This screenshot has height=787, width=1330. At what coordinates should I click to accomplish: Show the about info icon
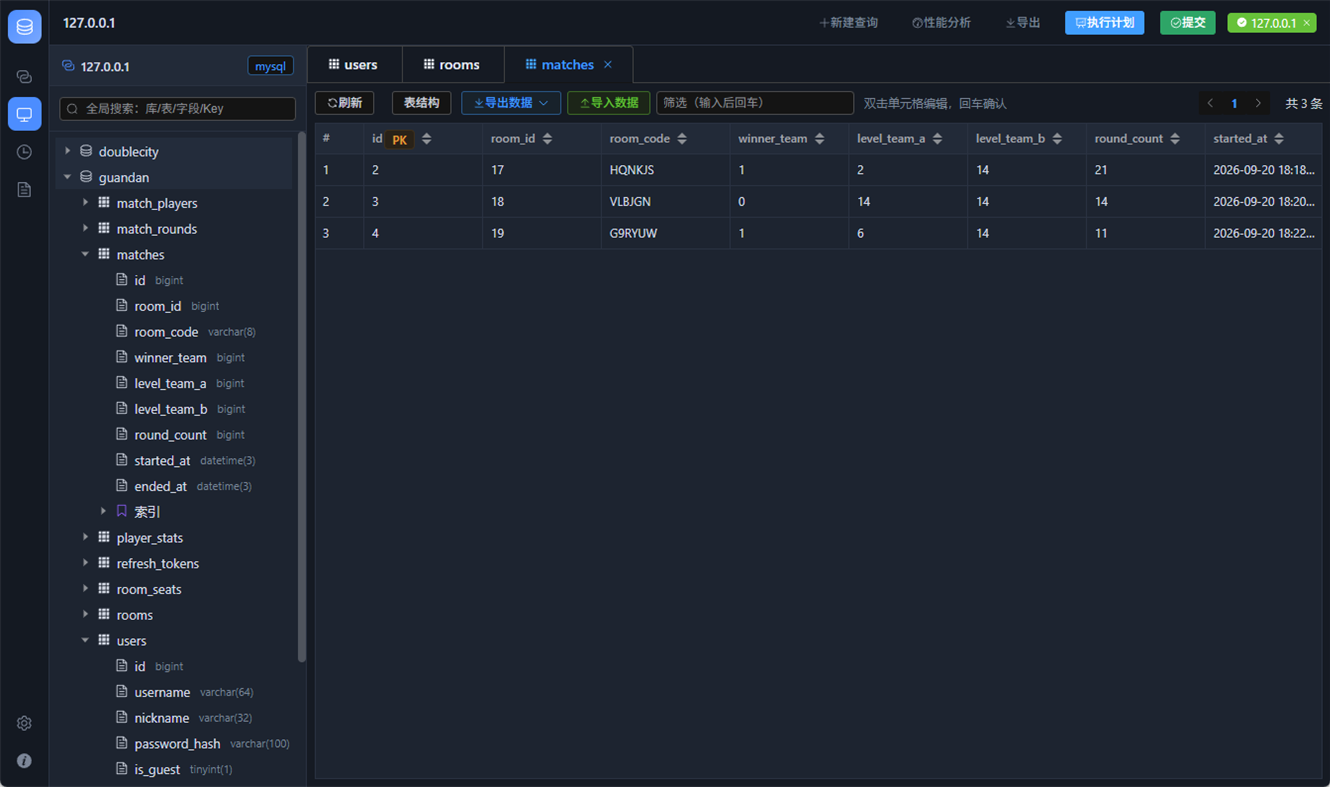[x=24, y=761]
